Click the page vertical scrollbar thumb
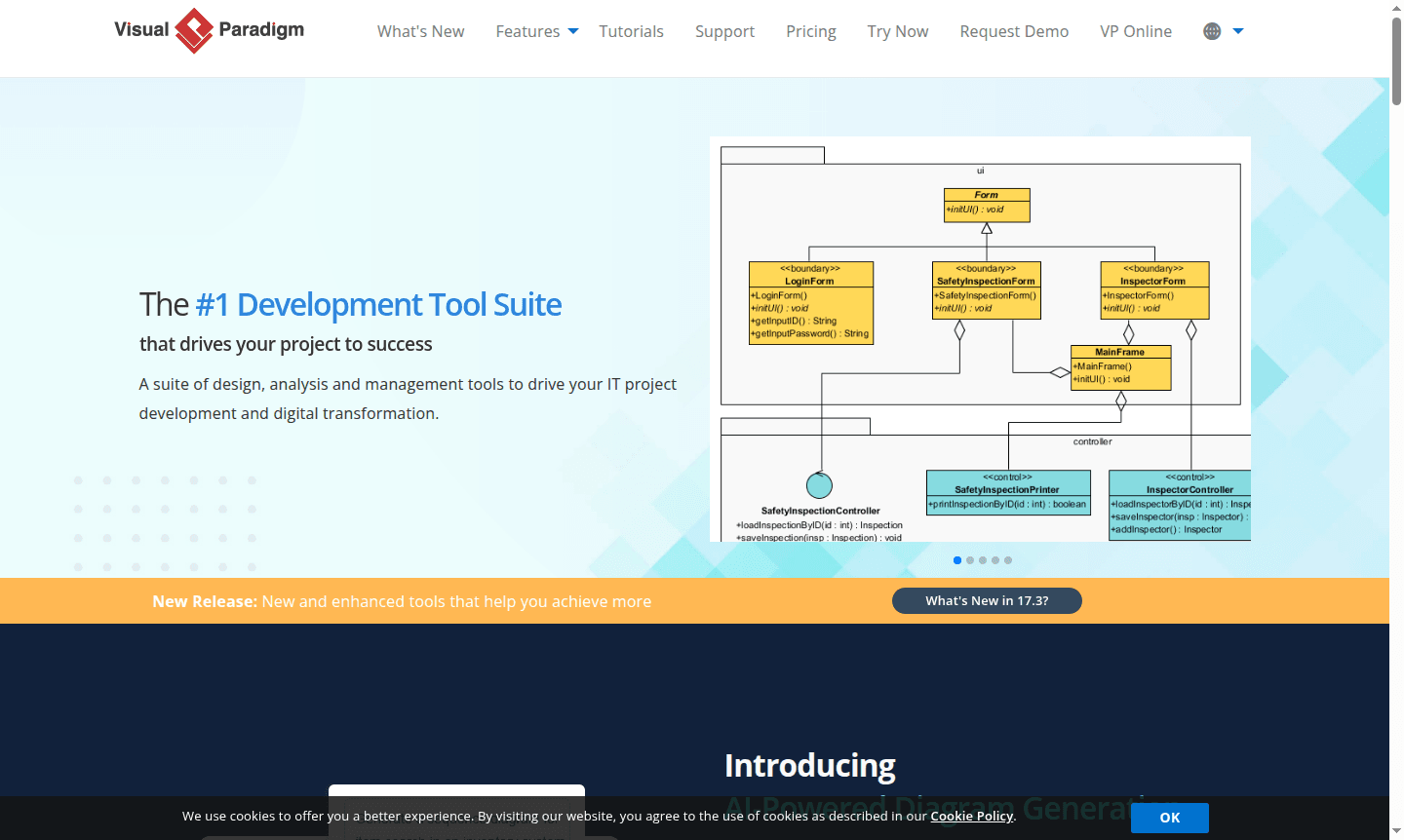Screen dimensions: 1404x840 (1396, 58)
